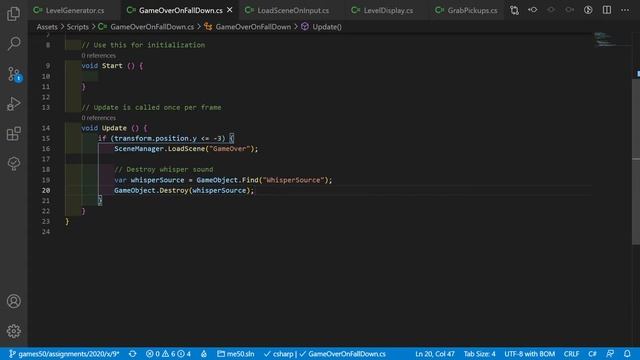Click the whisperSource variable on line 19
Image resolution: width=640 pixels, height=360 pixels.
point(157,180)
